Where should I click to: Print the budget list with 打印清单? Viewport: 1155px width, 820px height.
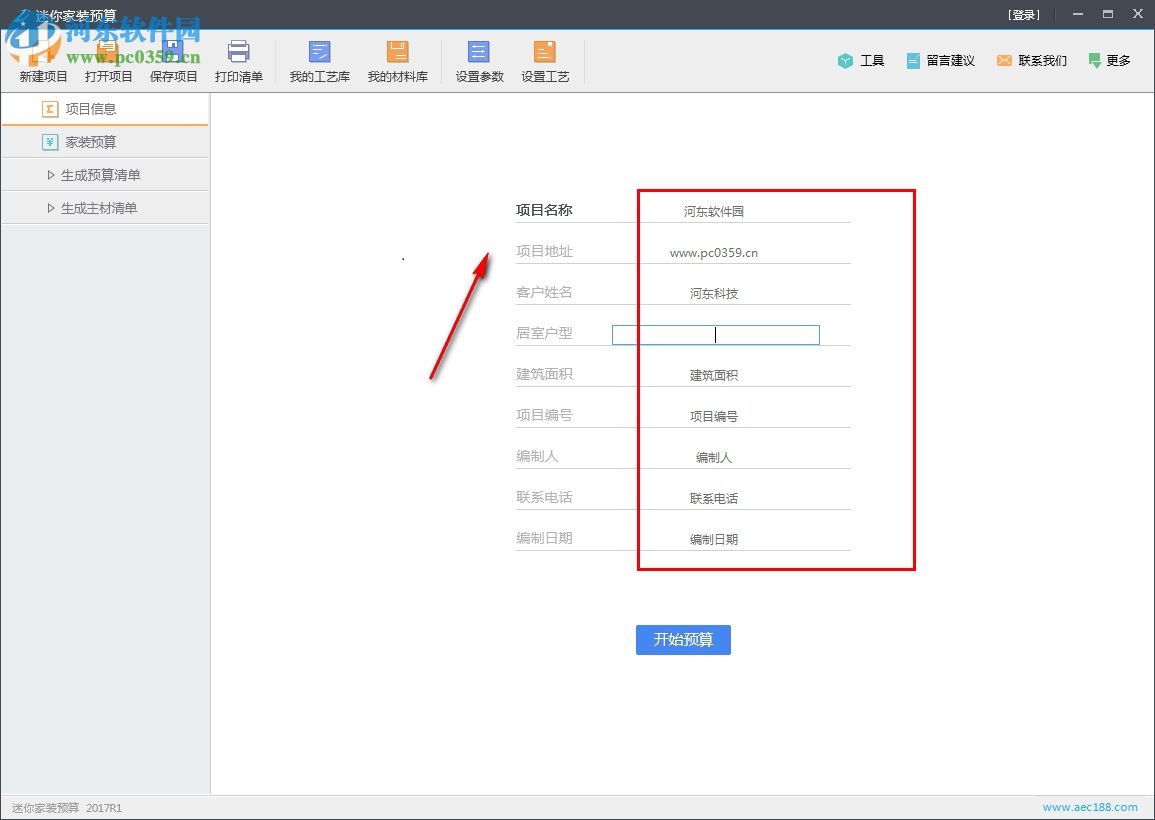click(x=239, y=60)
